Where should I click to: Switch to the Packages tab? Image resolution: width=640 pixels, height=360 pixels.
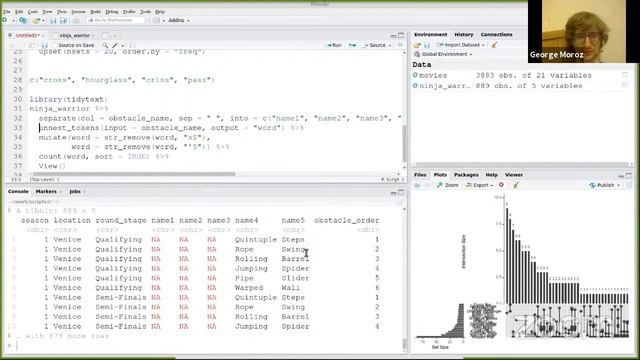point(466,175)
